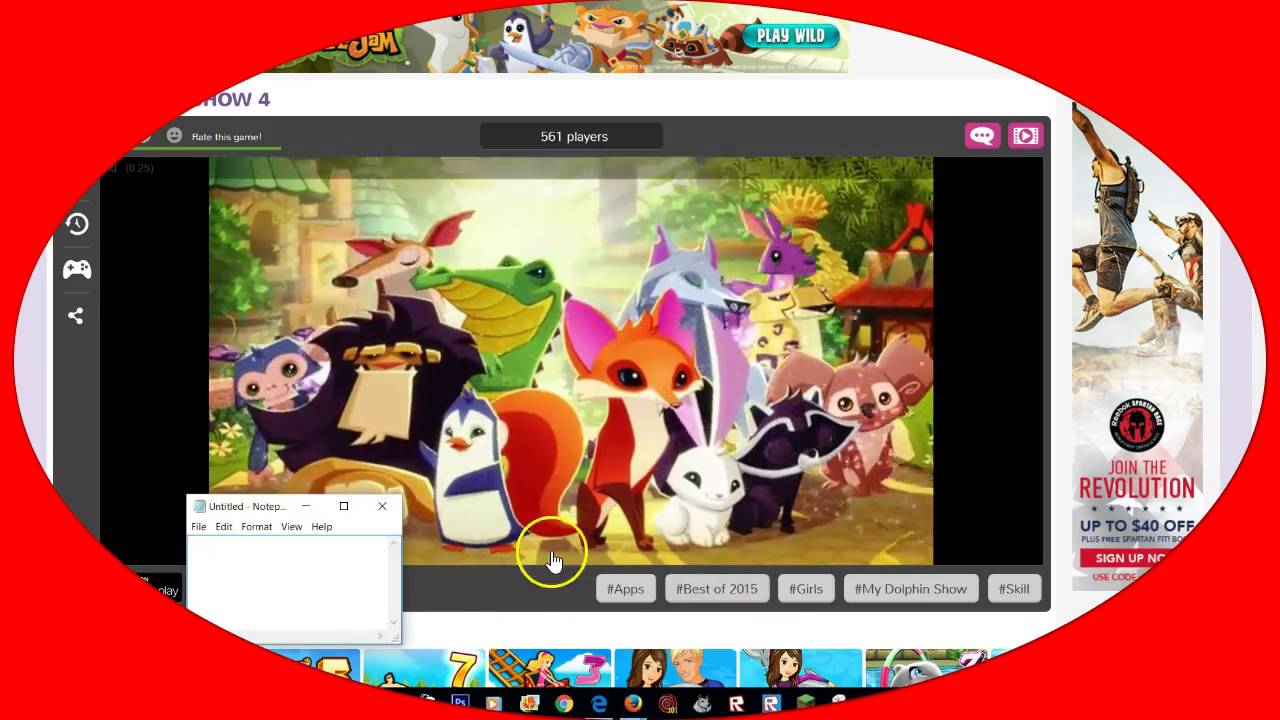1280x720 pixels.
Task: Open Notepad Format menu
Action: (x=256, y=527)
